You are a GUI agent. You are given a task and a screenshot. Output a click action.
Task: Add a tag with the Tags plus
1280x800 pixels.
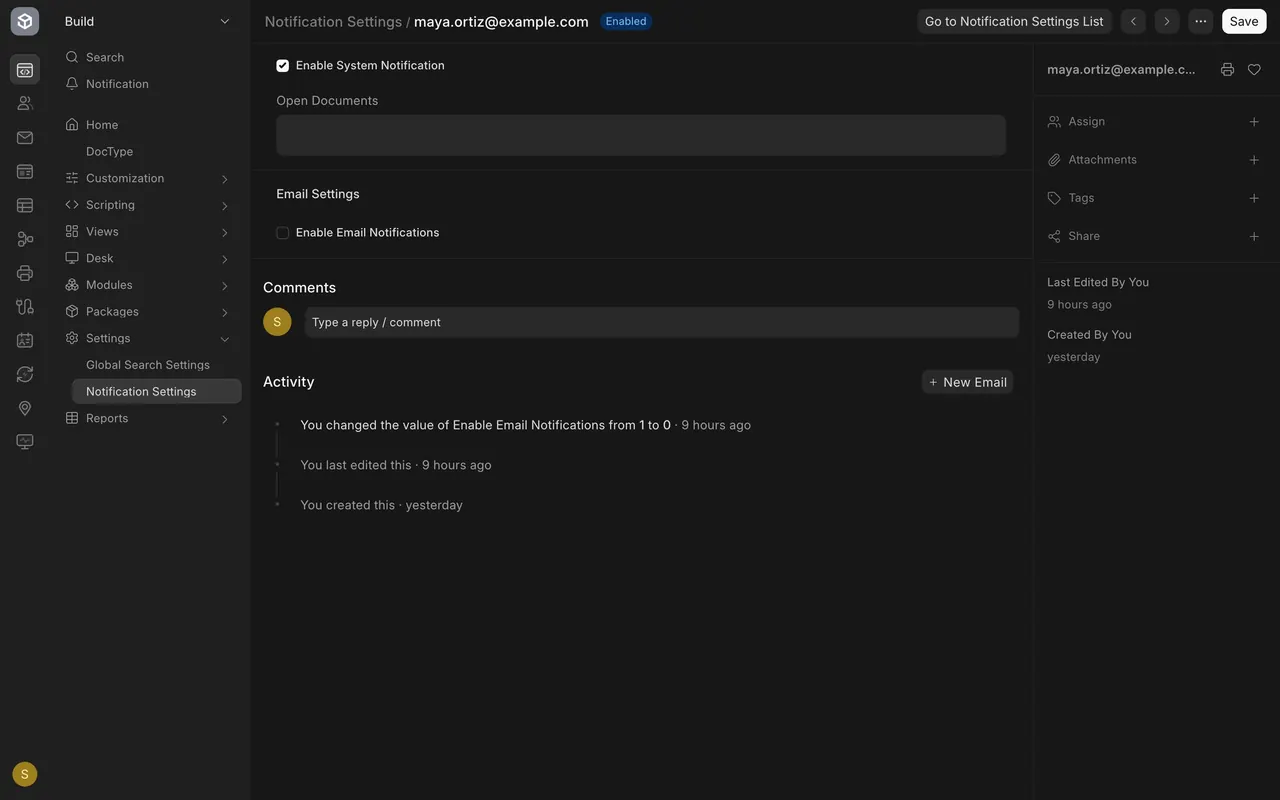pyautogui.click(x=1254, y=198)
